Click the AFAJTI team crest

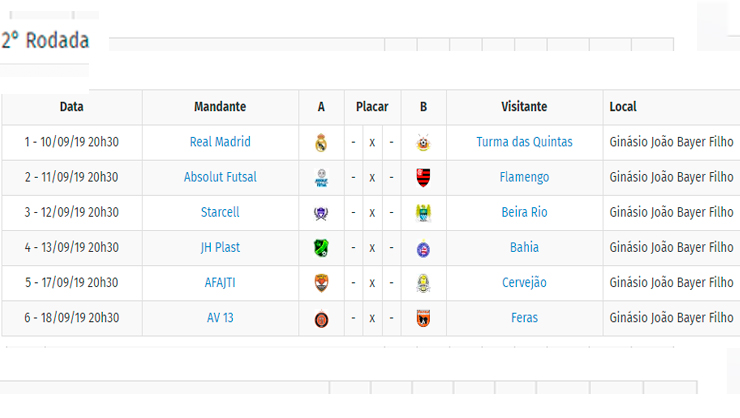pyautogui.click(x=321, y=283)
